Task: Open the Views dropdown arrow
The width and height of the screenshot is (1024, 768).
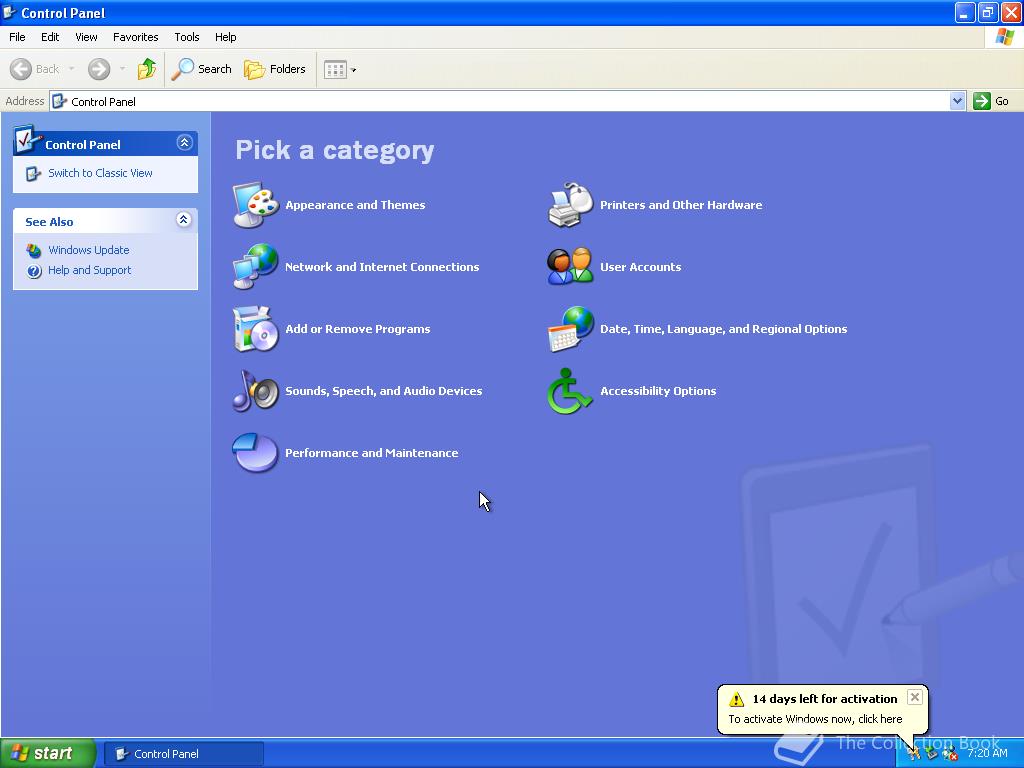Action: [x=354, y=70]
